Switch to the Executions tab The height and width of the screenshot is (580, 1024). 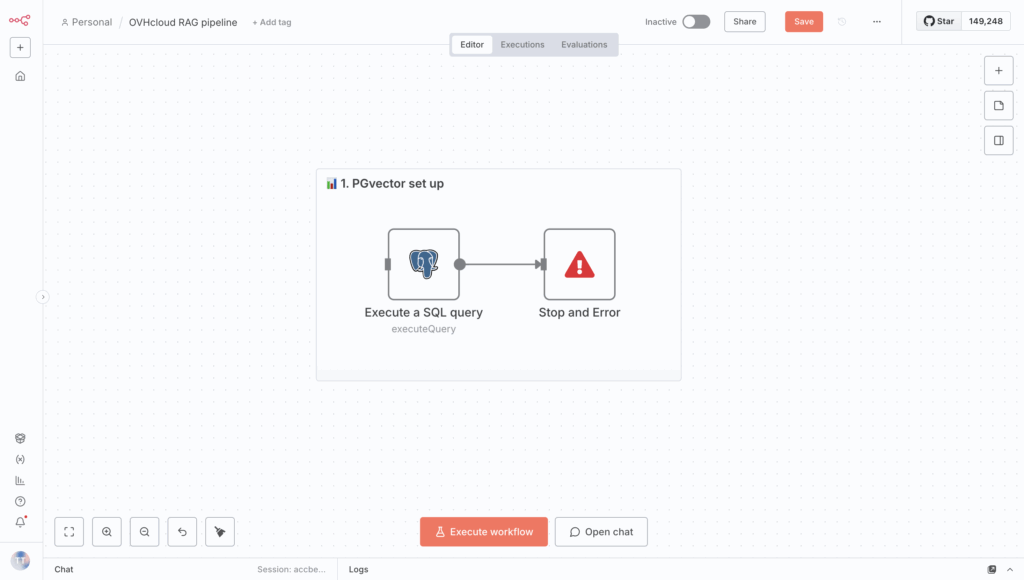coord(522,45)
